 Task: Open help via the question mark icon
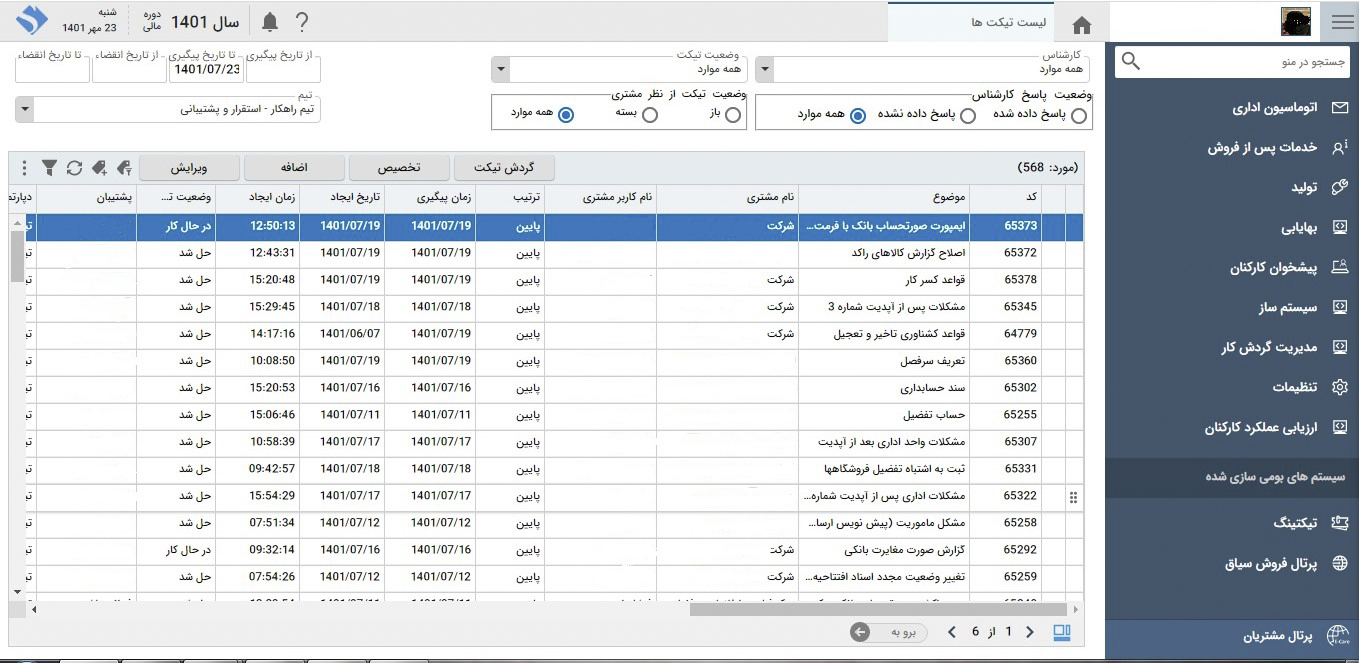pyautogui.click(x=302, y=22)
